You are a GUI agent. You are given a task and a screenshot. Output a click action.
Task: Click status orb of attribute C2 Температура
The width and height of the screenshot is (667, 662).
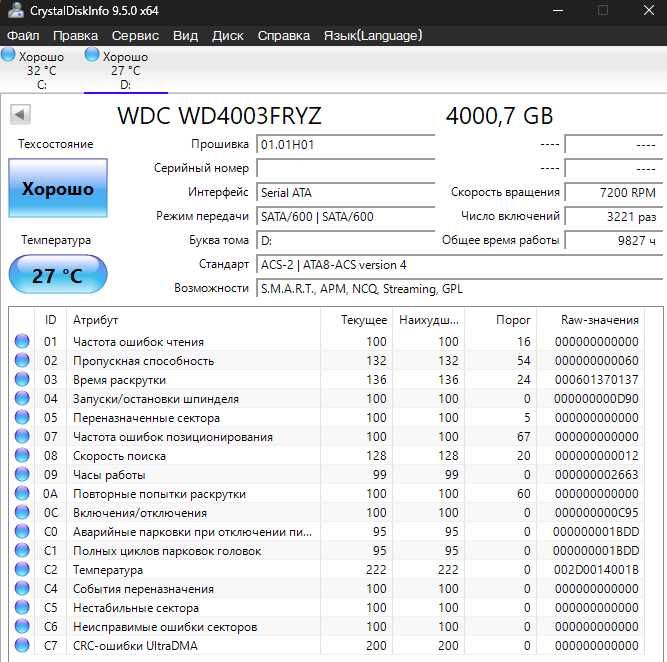click(x=22, y=569)
